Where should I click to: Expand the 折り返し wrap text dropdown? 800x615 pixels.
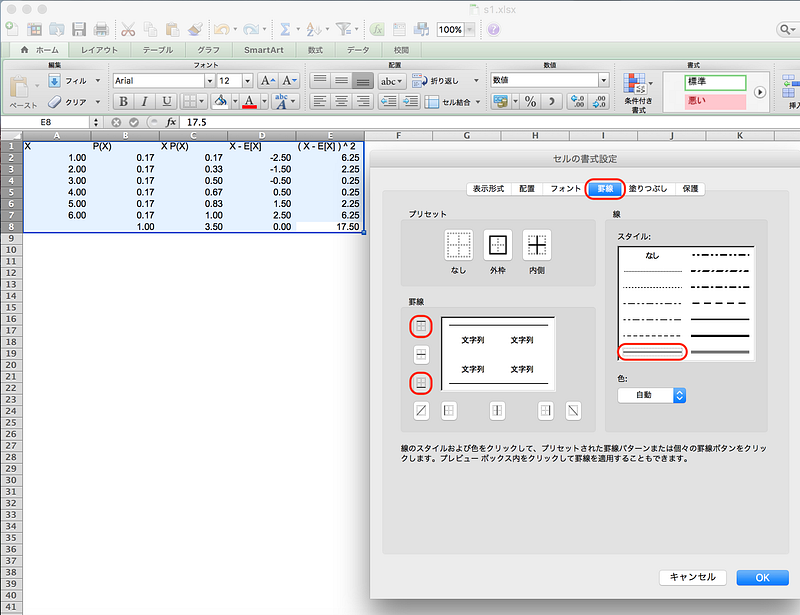click(476, 81)
